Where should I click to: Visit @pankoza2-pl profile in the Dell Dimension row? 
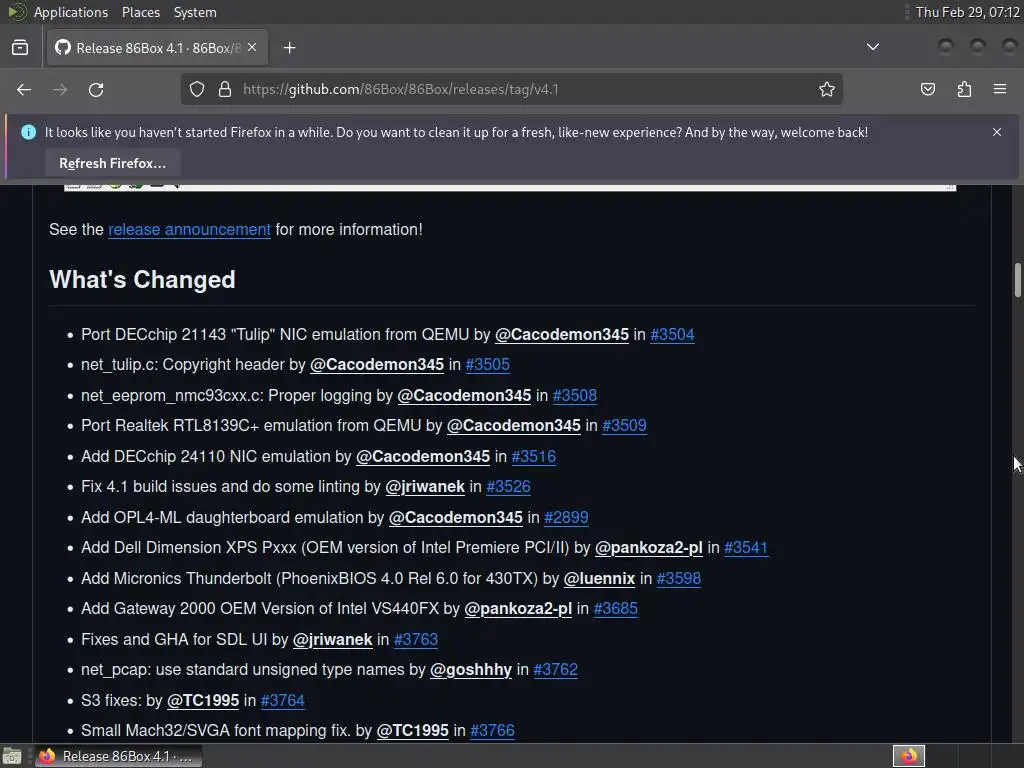(x=648, y=547)
